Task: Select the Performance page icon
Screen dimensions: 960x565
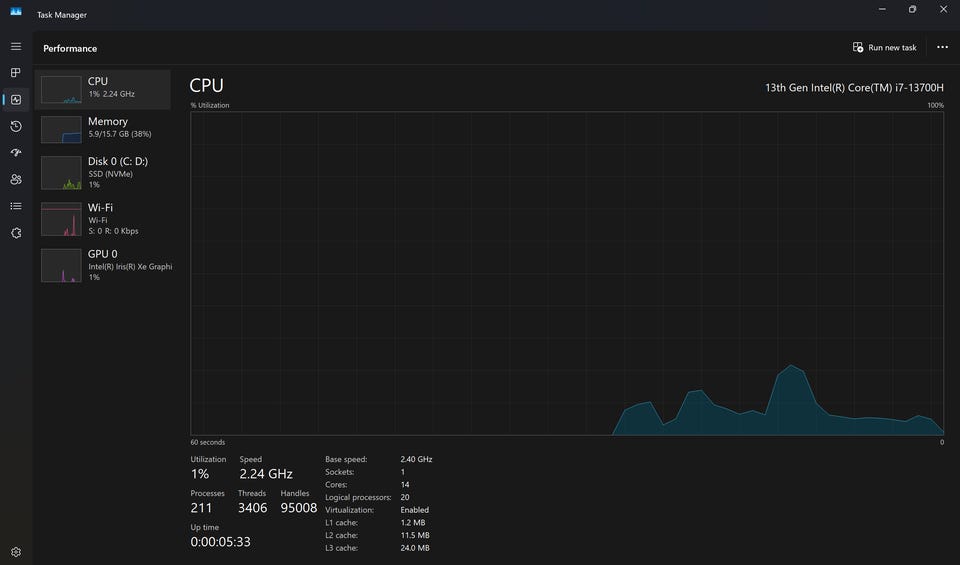Action: 16,99
